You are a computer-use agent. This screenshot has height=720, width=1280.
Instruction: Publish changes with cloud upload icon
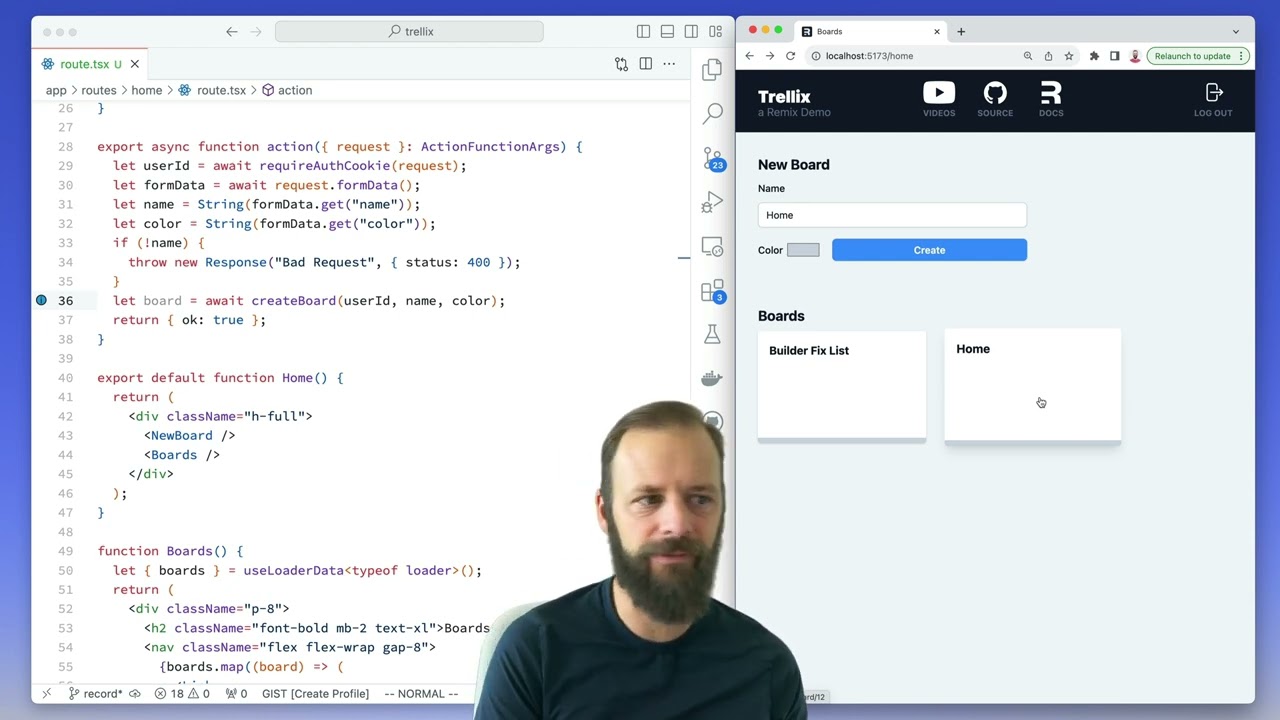135,693
